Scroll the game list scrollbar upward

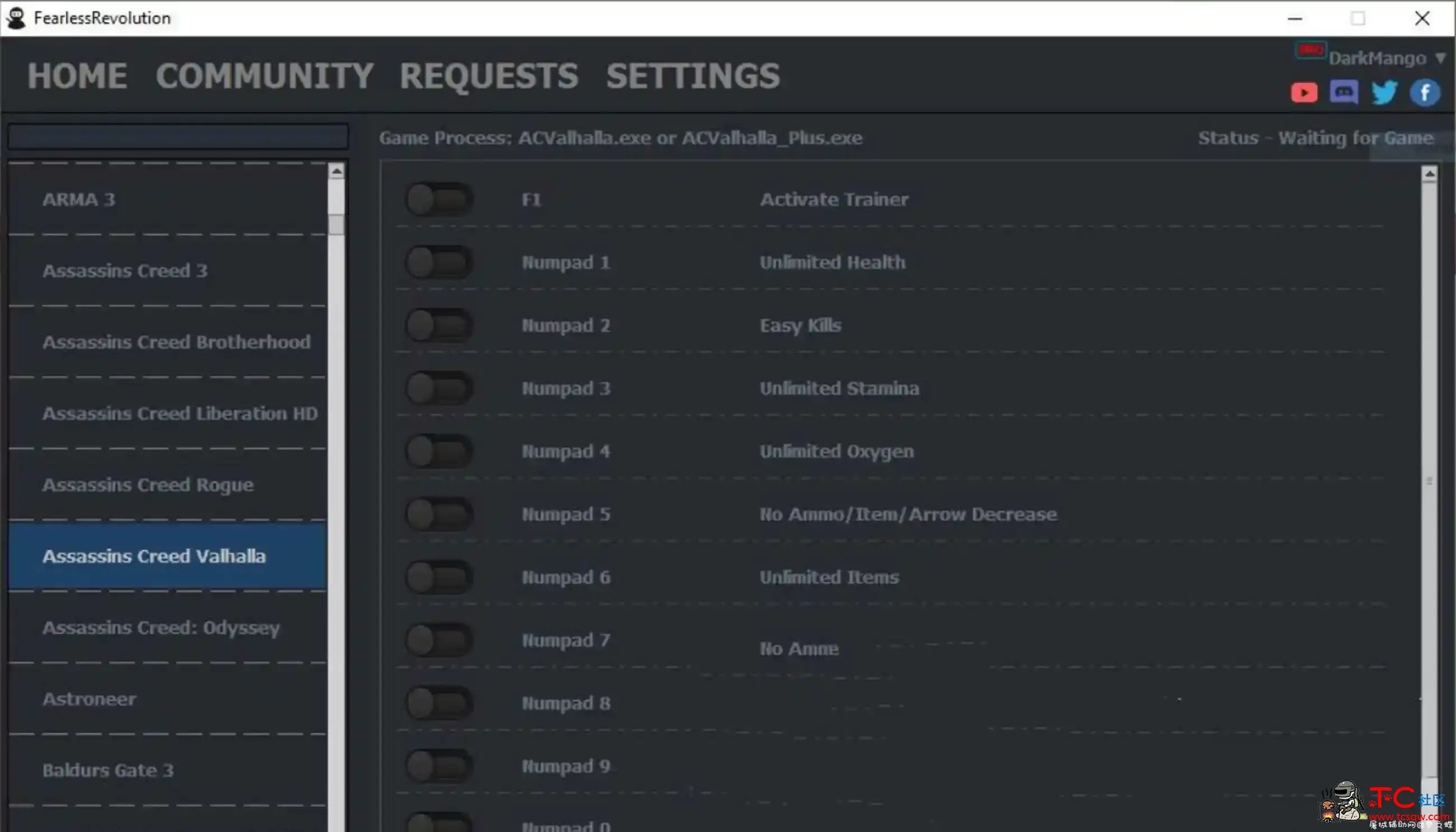336,170
